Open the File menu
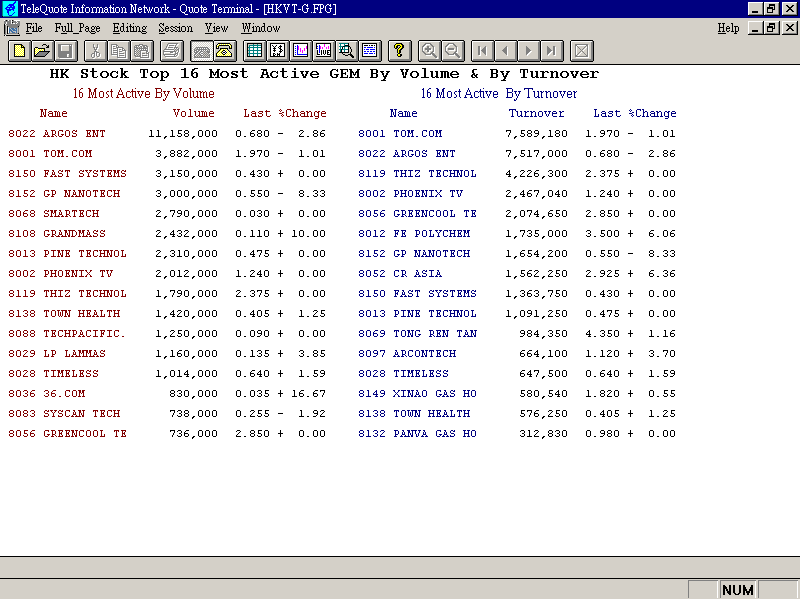 click(x=34, y=28)
